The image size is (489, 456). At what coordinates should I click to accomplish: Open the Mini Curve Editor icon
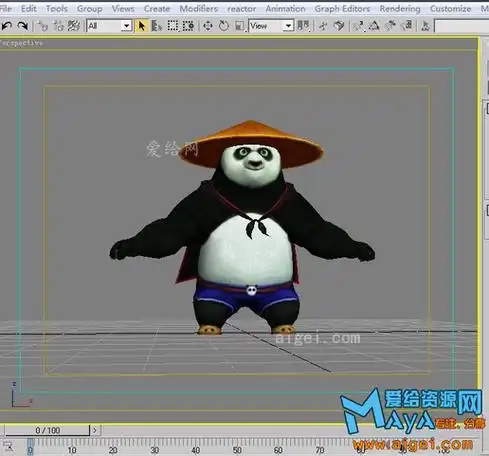point(8,447)
